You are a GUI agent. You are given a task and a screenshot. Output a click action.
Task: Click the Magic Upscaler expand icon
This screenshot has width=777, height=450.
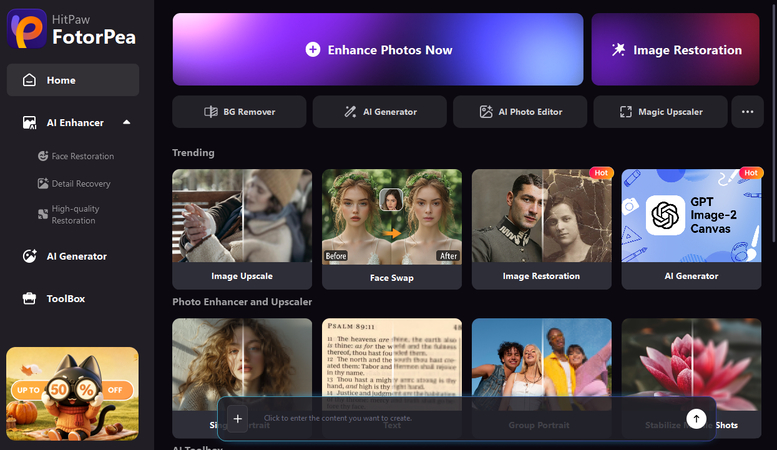(x=626, y=112)
